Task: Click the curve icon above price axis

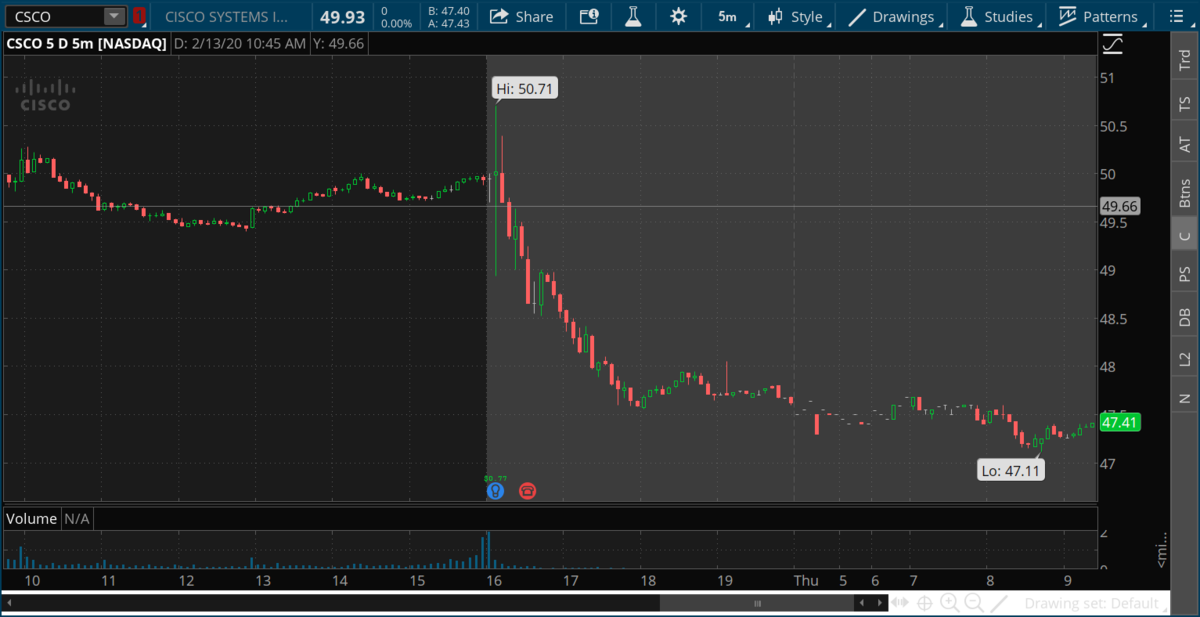Action: tap(1112, 45)
